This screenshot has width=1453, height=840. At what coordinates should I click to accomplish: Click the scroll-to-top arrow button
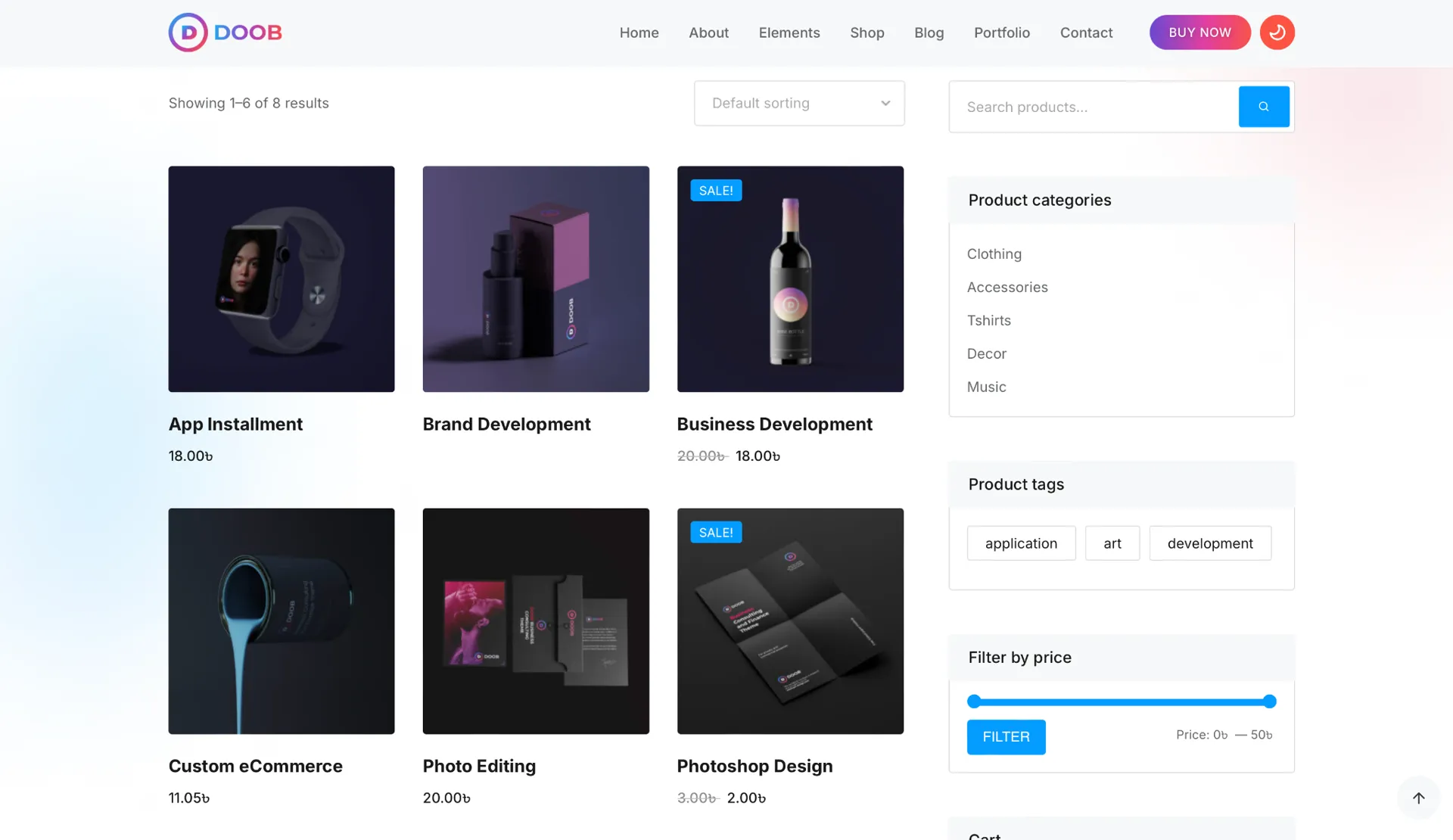coord(1418,798)
